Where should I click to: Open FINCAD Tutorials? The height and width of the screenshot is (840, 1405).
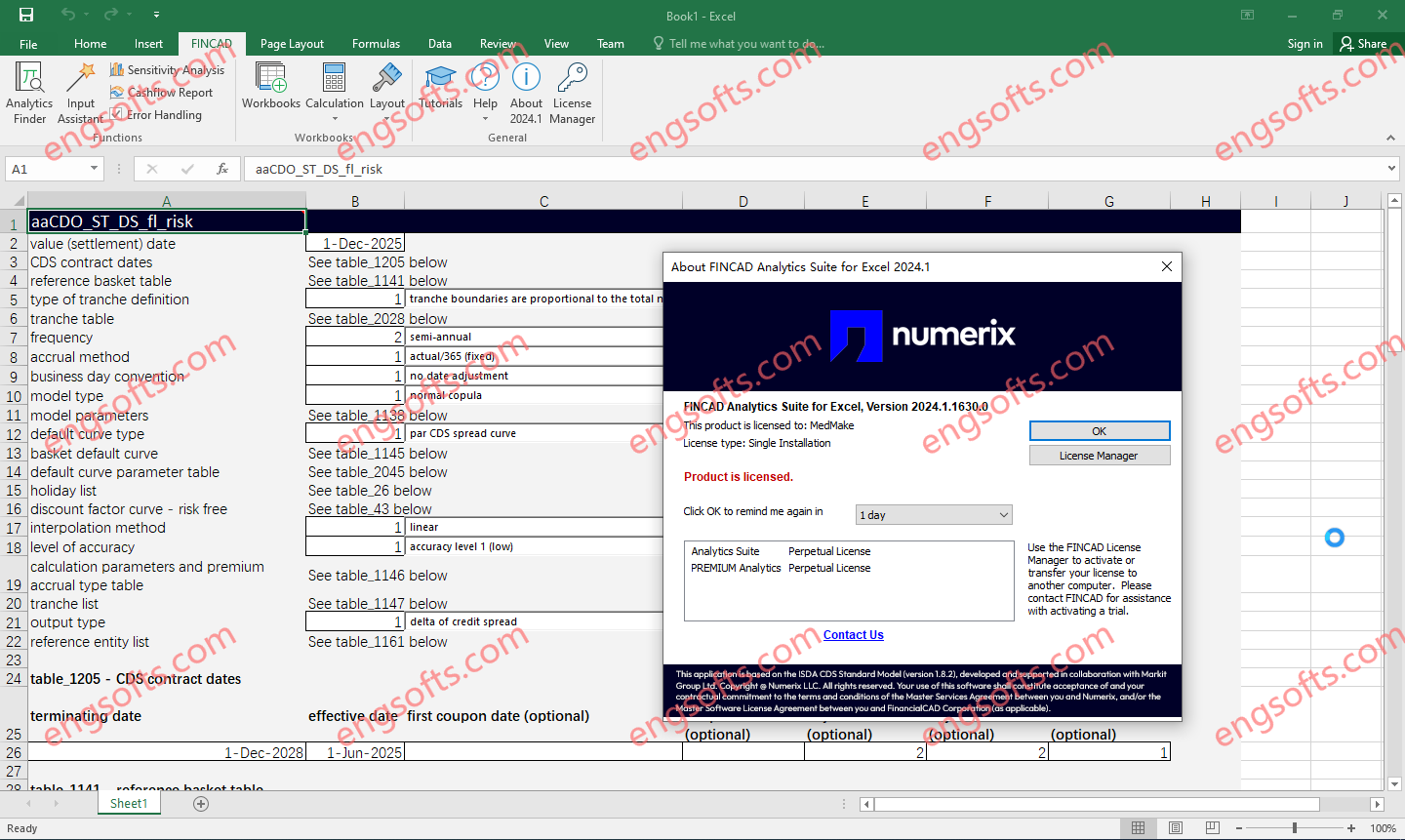click(440, 88)
